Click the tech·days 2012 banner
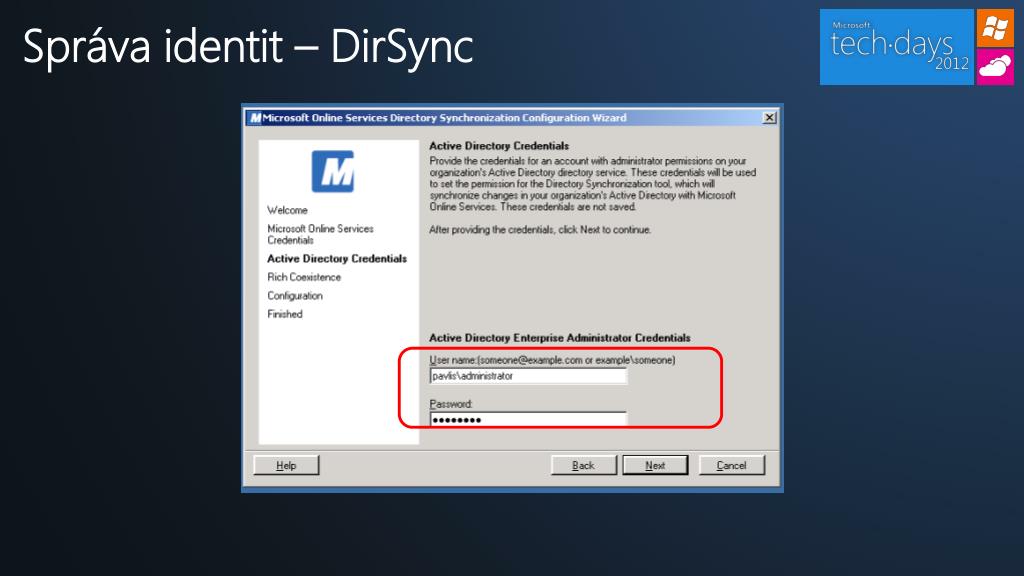Viewport: 1024px width, 576px height. [x=897, y=47]
